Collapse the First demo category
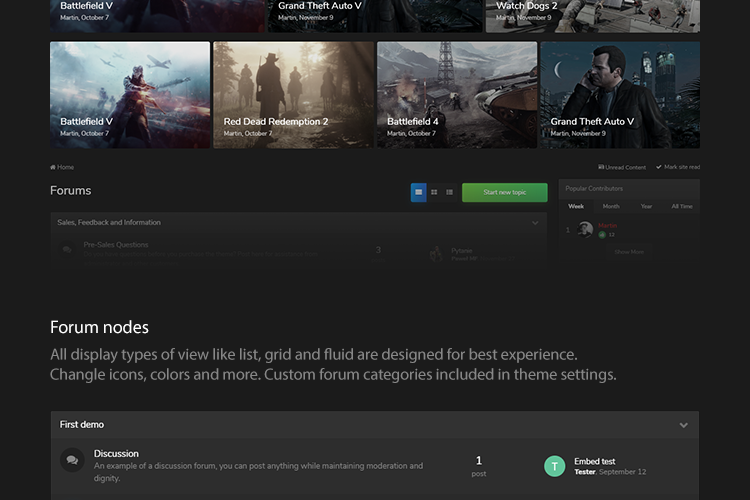Viewport: 750px width, 500px height. coord(684,425)
